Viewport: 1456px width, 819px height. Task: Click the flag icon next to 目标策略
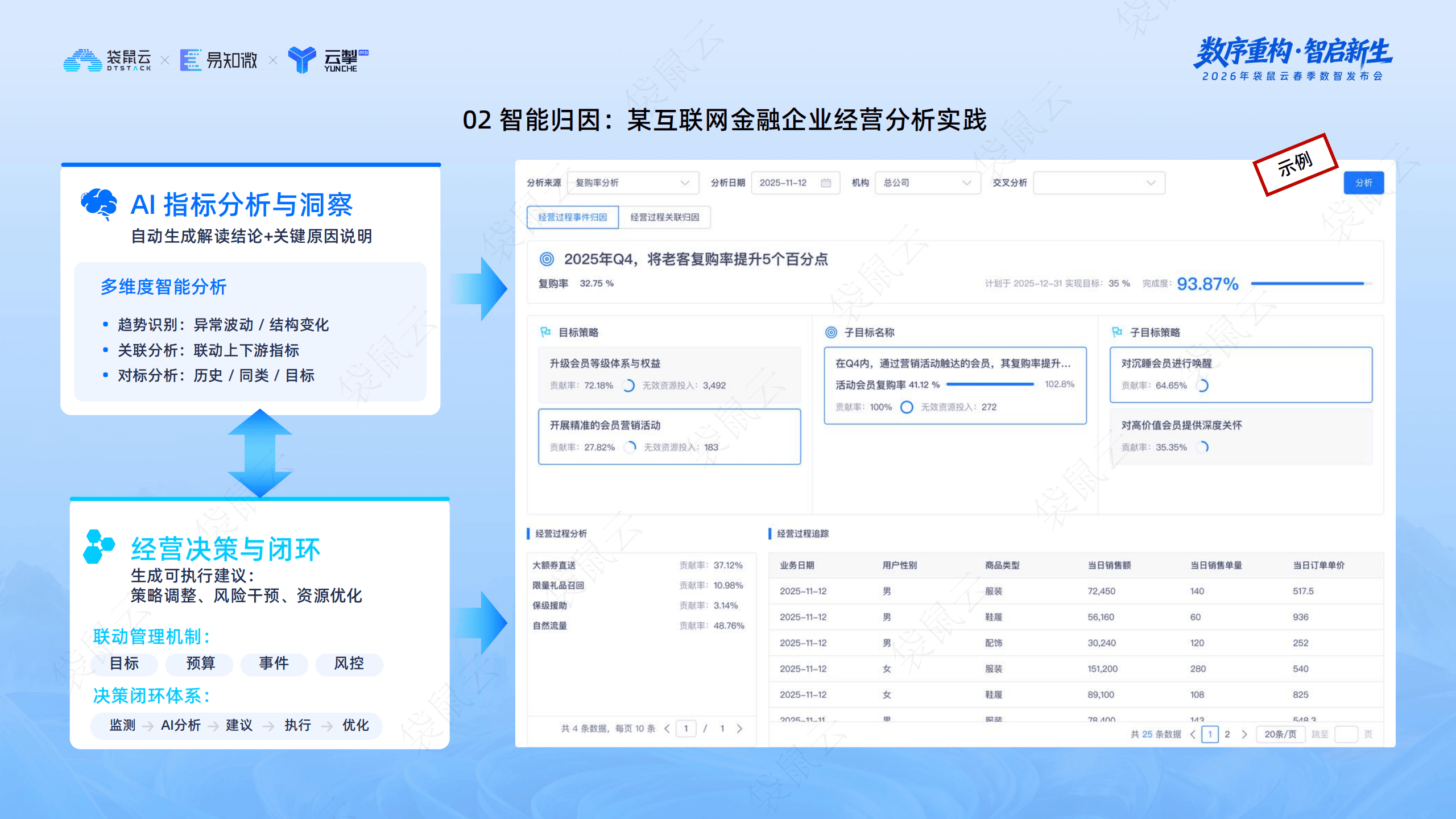(545, 332)
